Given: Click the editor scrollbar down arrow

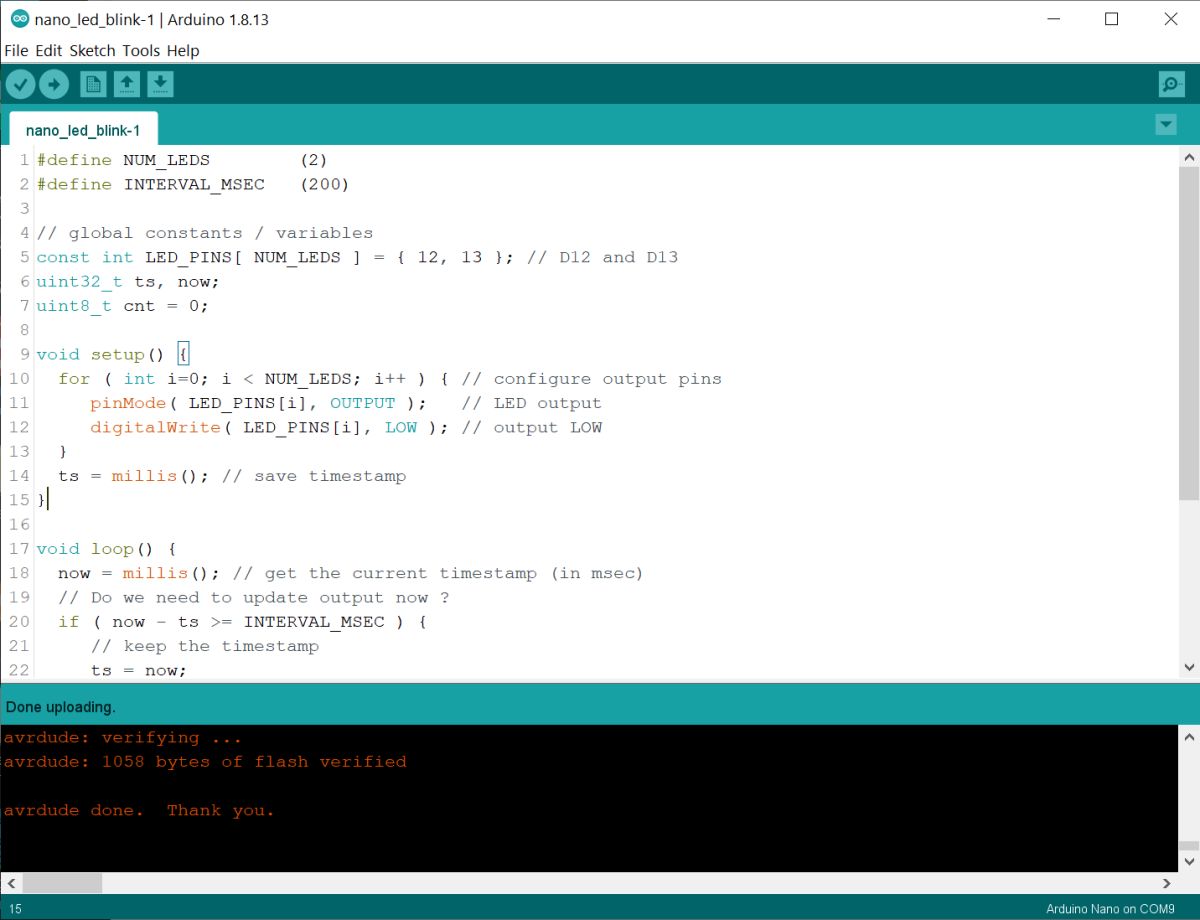Looking at the screenshot, I should [1189, 667].
